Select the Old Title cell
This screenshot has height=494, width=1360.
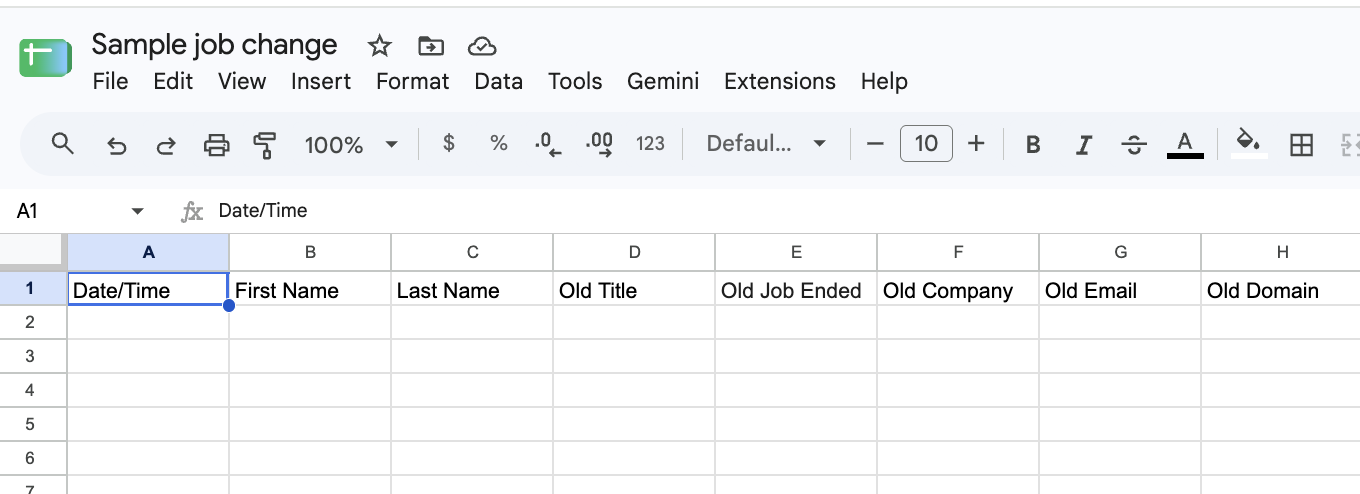click(x=634, y=289)
